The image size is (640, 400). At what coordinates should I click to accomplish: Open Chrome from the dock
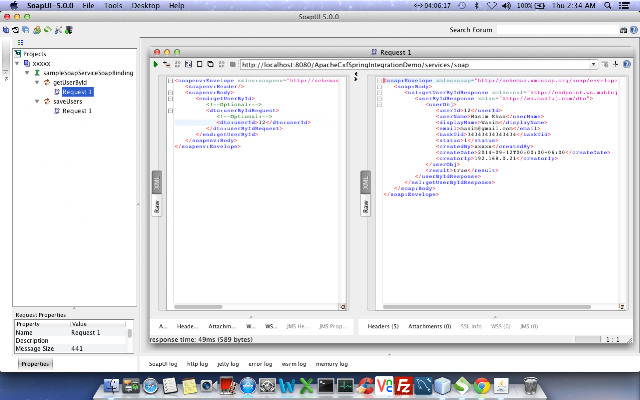tap(482, 385)
